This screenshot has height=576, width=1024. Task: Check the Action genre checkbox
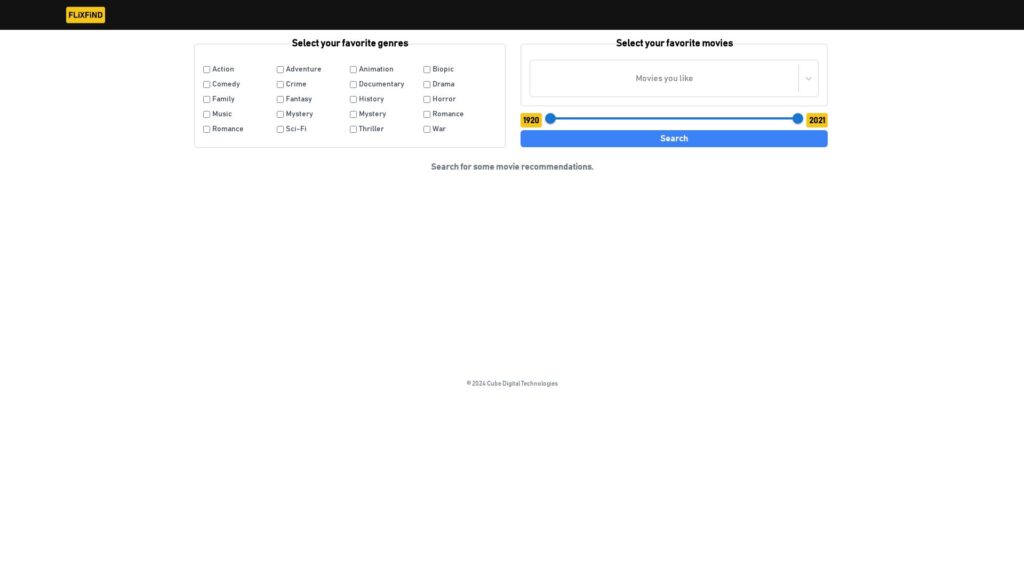coord(206,69)
